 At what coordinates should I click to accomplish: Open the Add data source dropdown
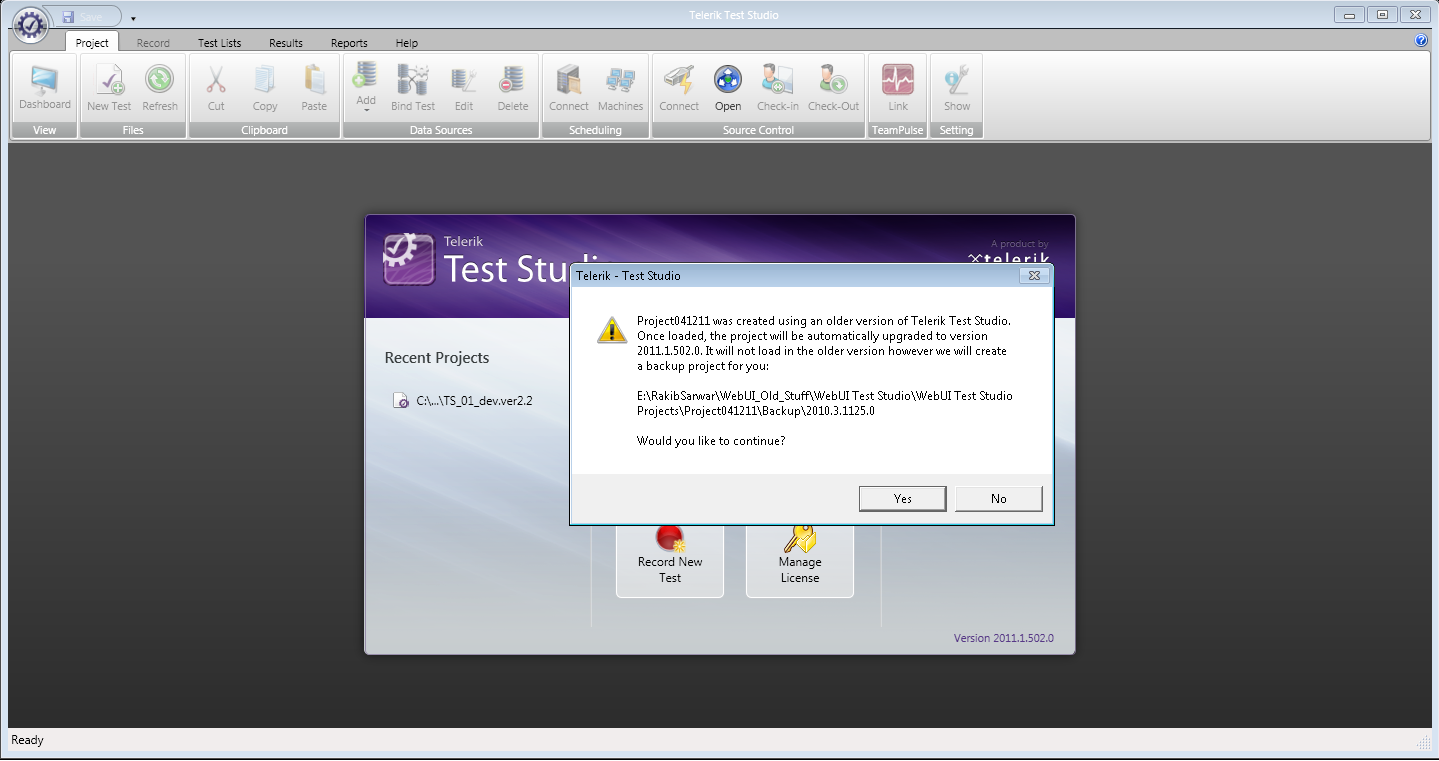[366, 88]
